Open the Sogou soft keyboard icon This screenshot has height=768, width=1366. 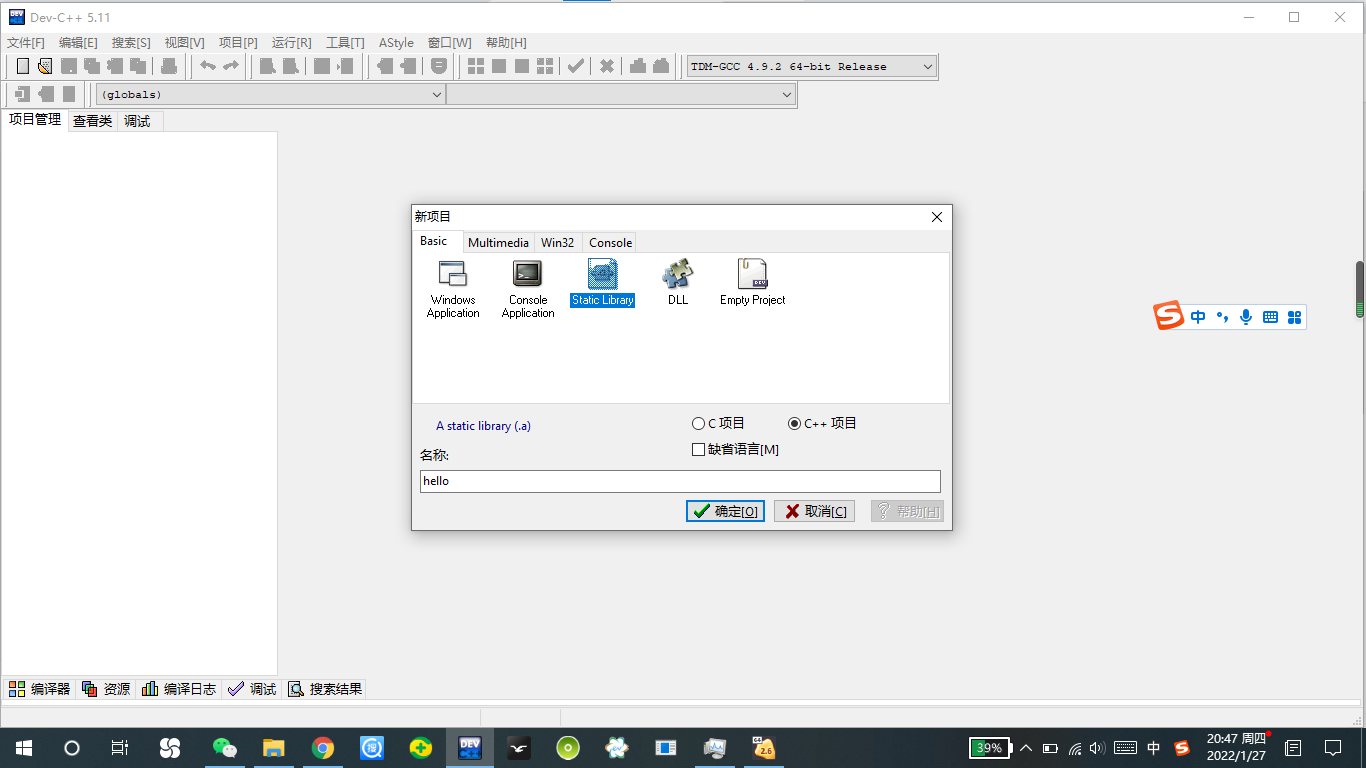pyautogui.click(x=1270, y=317)
